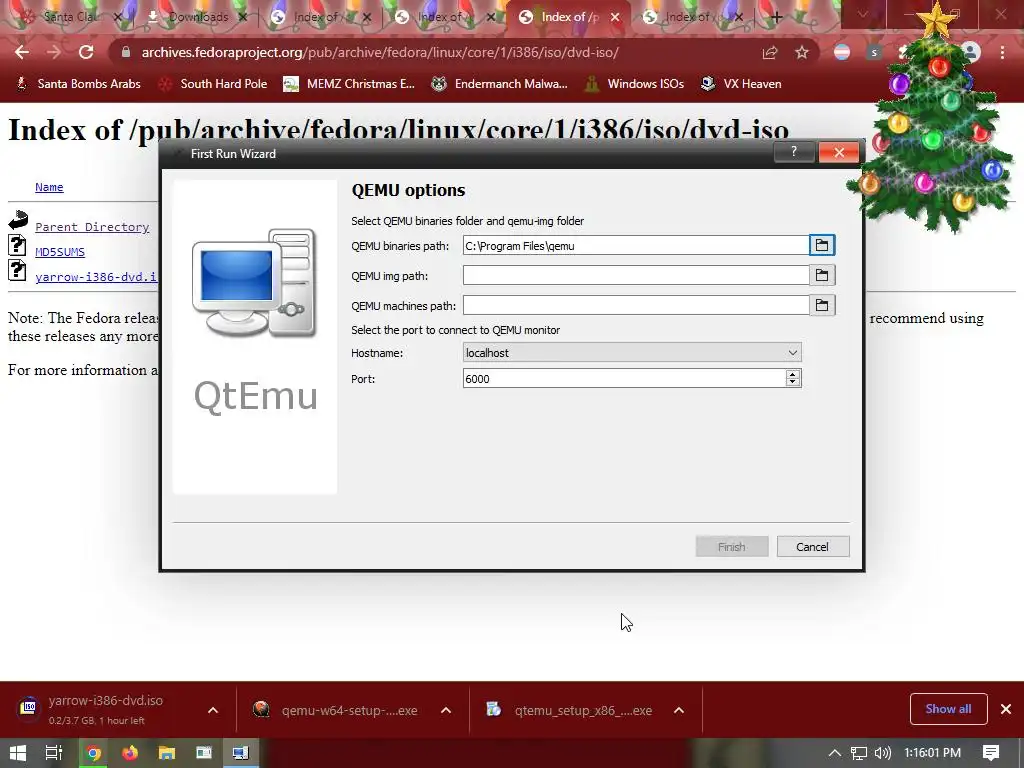Close the active Index of /p tab
This screenshot has height=768, width=1024.
tap(615, 18)
